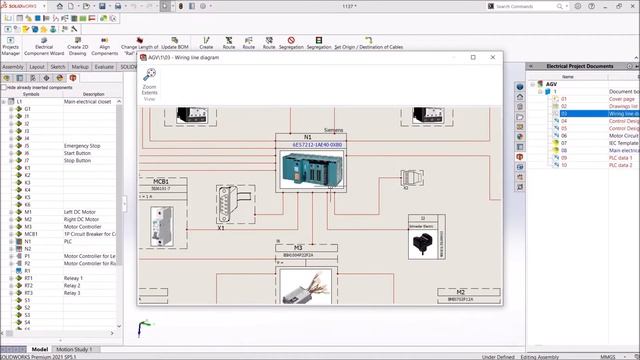Open the Design Library icon in the task pane

coord(520,107)
